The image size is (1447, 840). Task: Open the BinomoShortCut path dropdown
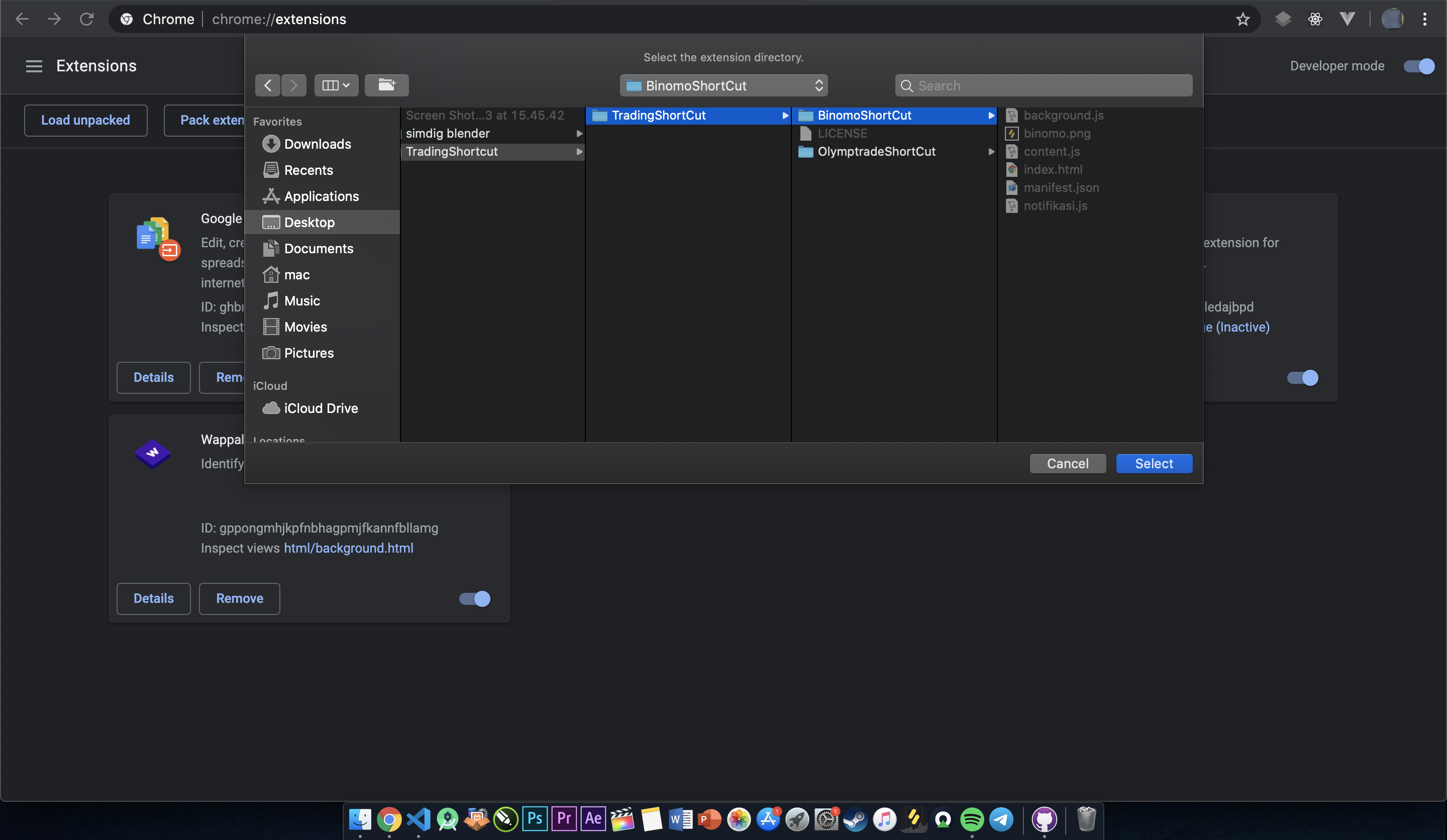724,85
